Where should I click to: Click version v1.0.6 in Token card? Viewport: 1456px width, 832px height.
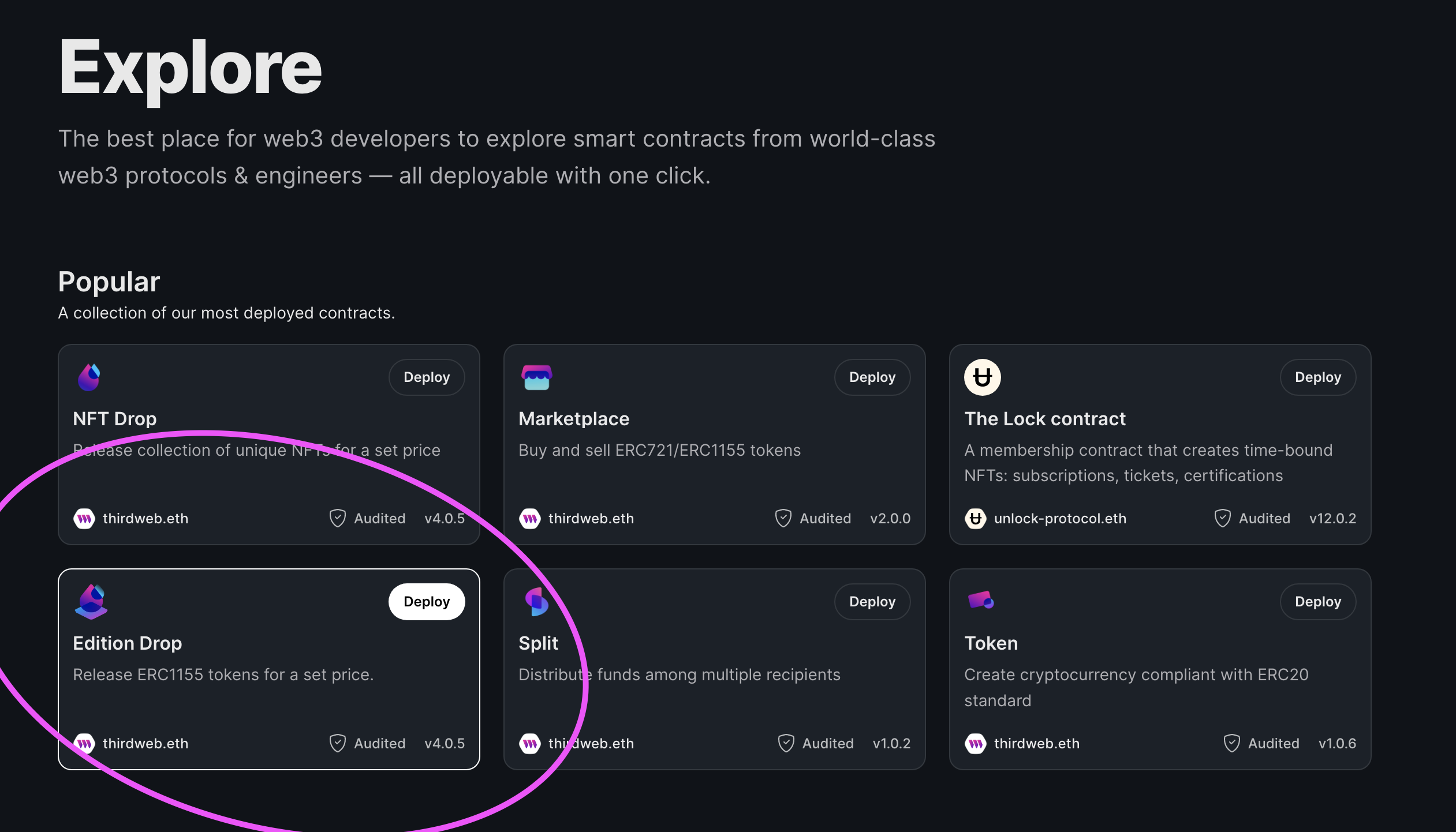pyautogui.click(x=1337, y=743)
